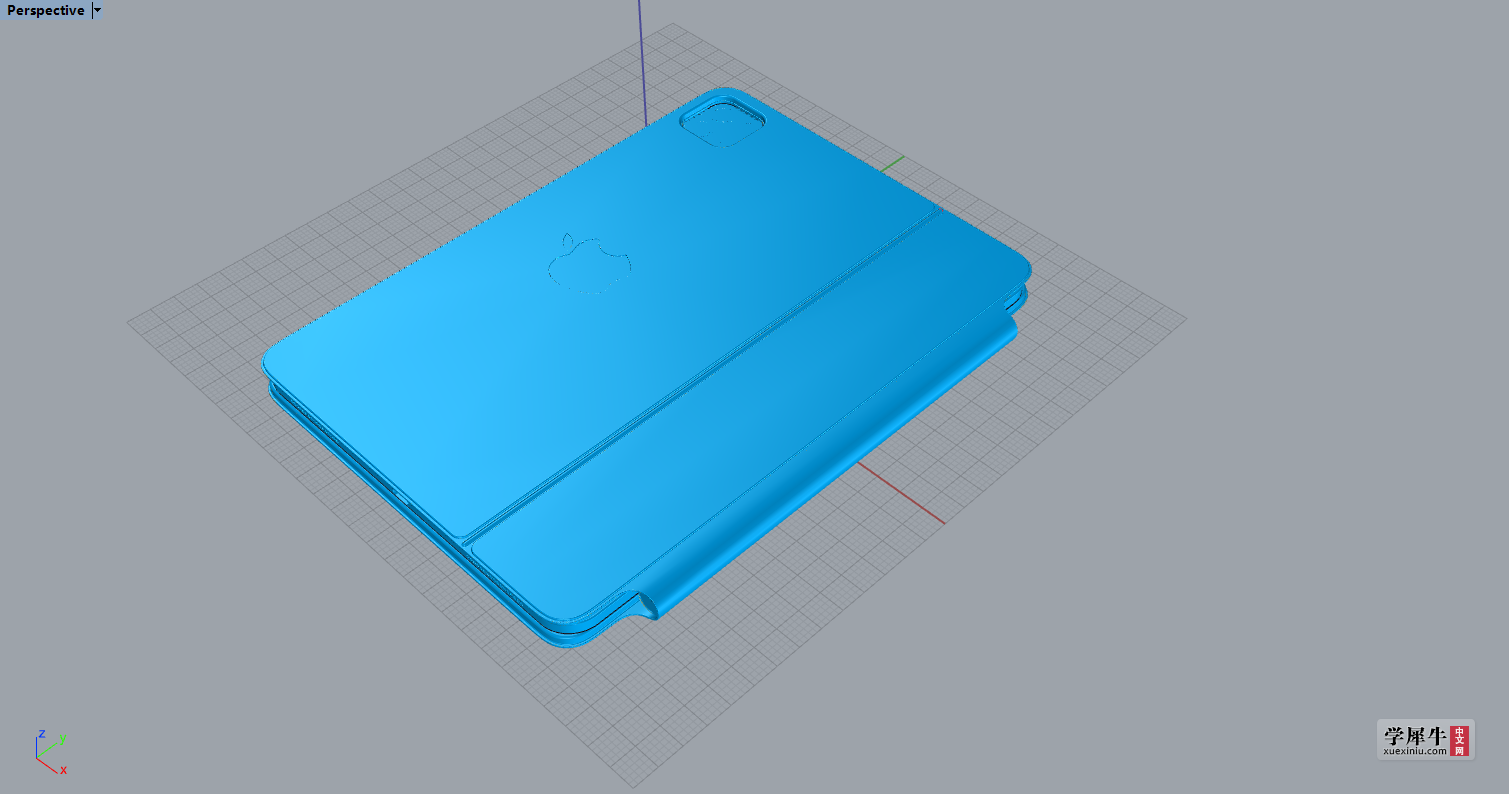
Task: Open the Perspective viewport dropdown arrow menu
Action: pos(97,11)
